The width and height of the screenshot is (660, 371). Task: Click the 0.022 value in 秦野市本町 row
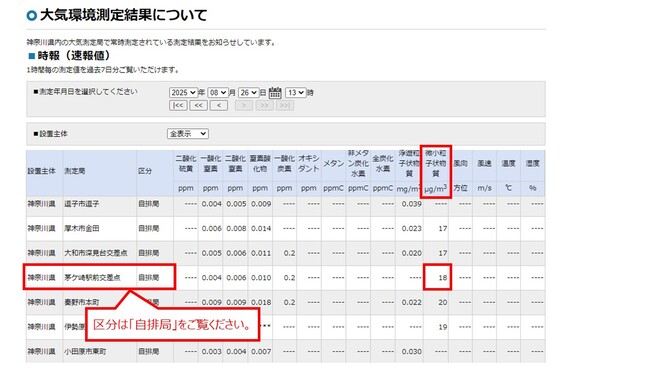coord(411,302)
